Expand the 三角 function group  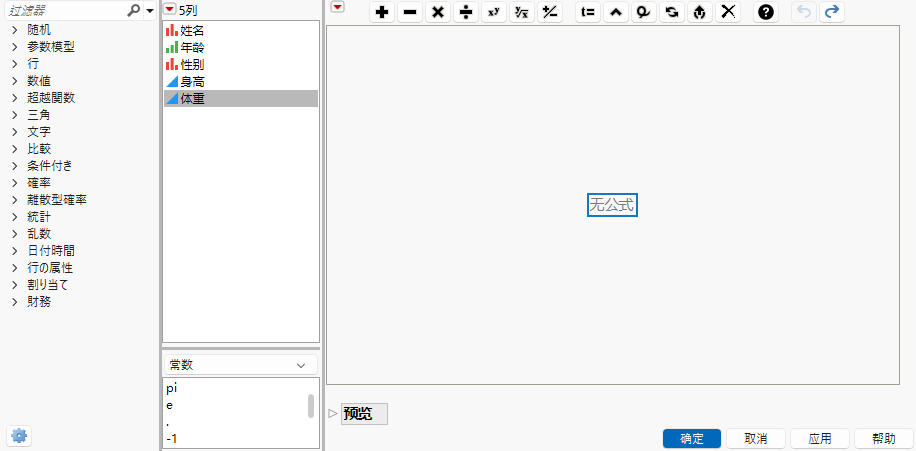(x=15, y=115)
